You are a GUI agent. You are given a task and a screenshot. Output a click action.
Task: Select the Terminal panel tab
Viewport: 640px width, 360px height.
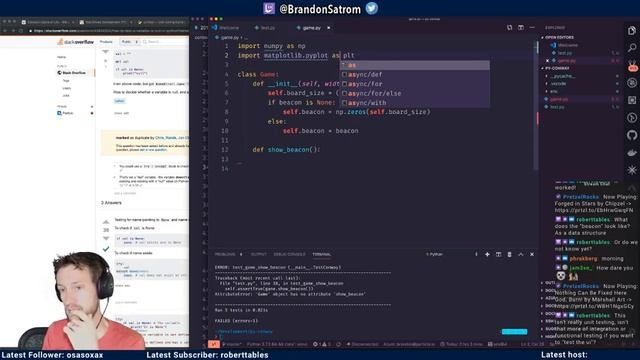[322, 254]
